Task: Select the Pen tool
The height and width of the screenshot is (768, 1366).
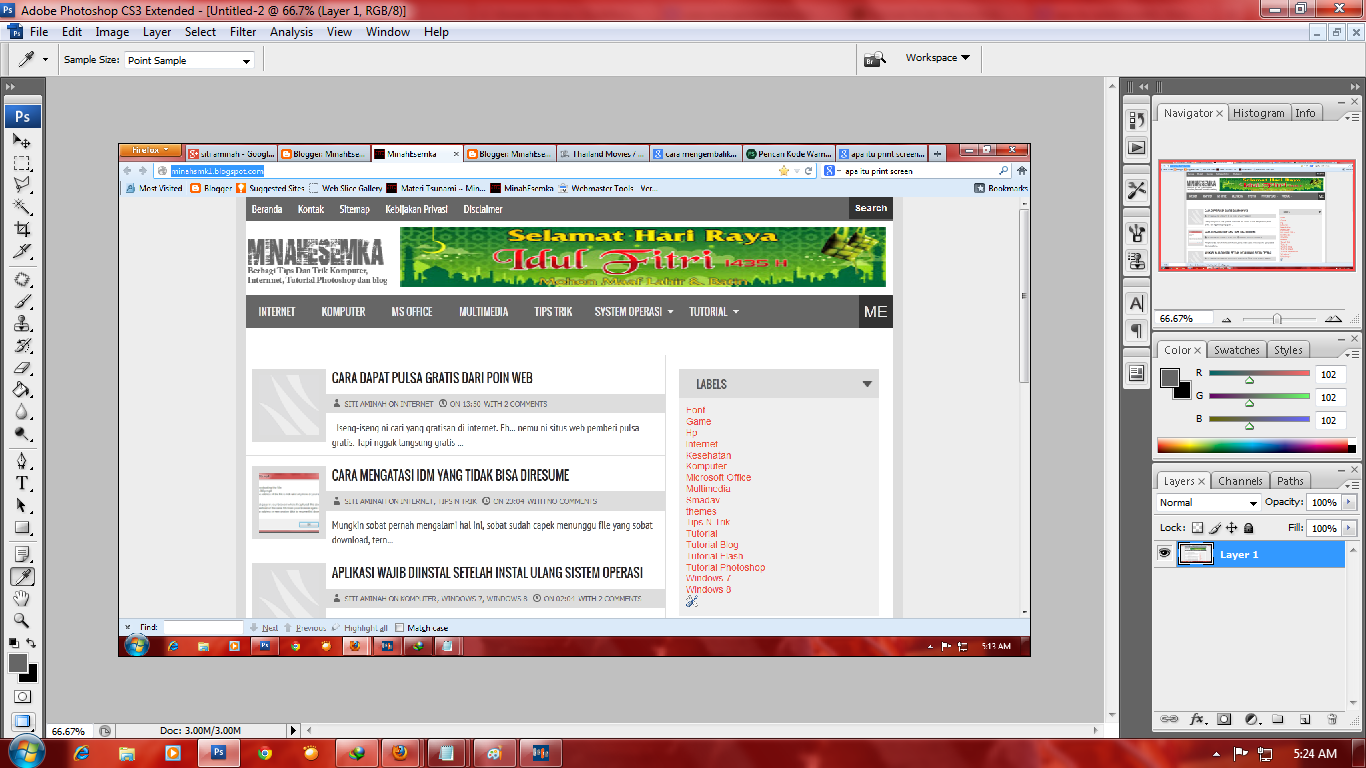Action: pos(22,461)
